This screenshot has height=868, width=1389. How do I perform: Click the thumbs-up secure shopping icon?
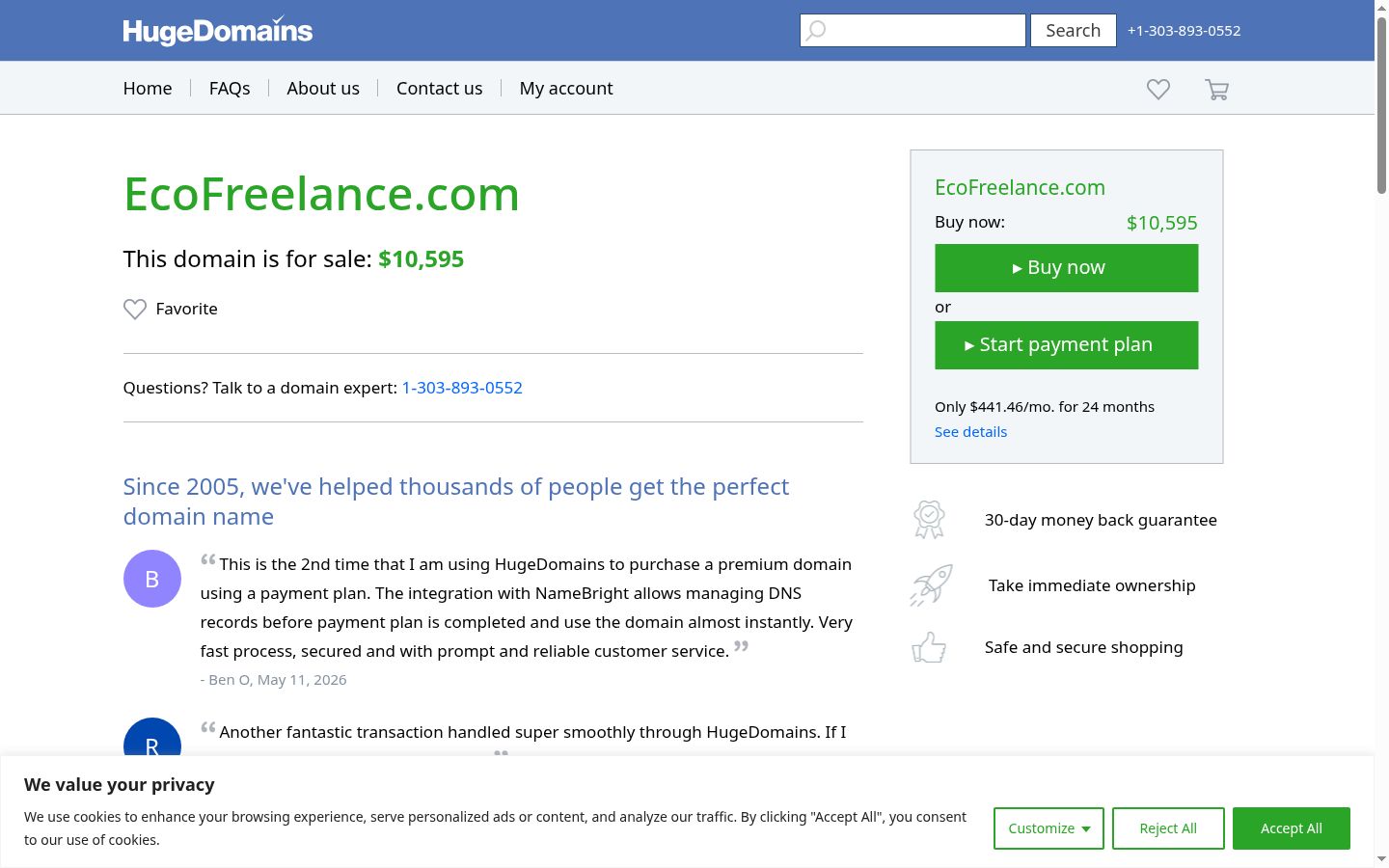929,647
